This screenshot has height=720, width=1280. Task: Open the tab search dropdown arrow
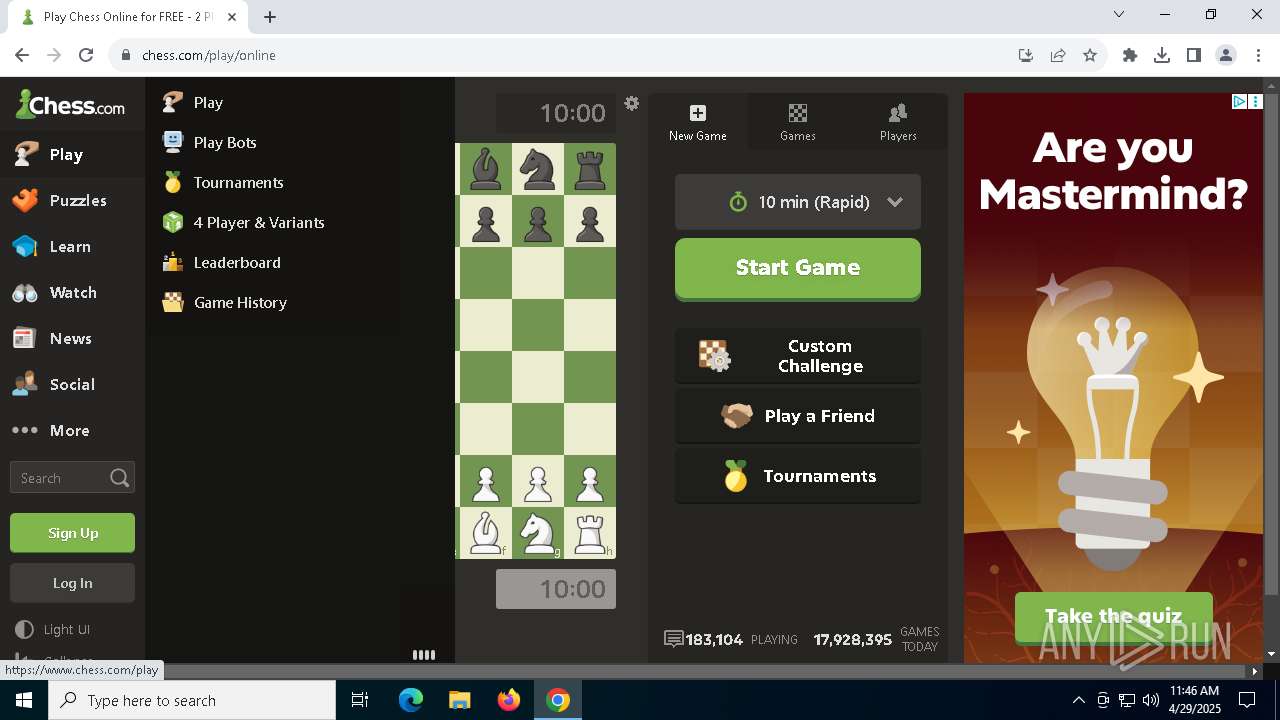point(1119,14)
